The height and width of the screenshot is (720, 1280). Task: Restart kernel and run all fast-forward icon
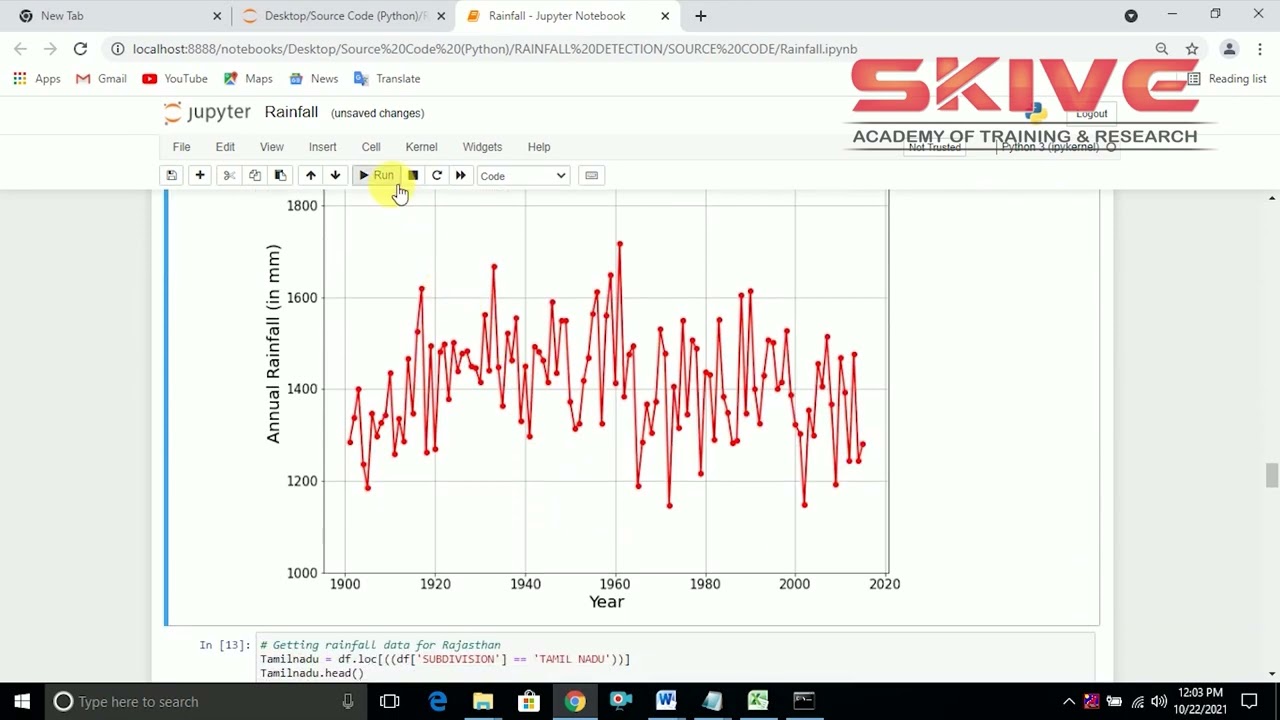(x=461, y=176)
